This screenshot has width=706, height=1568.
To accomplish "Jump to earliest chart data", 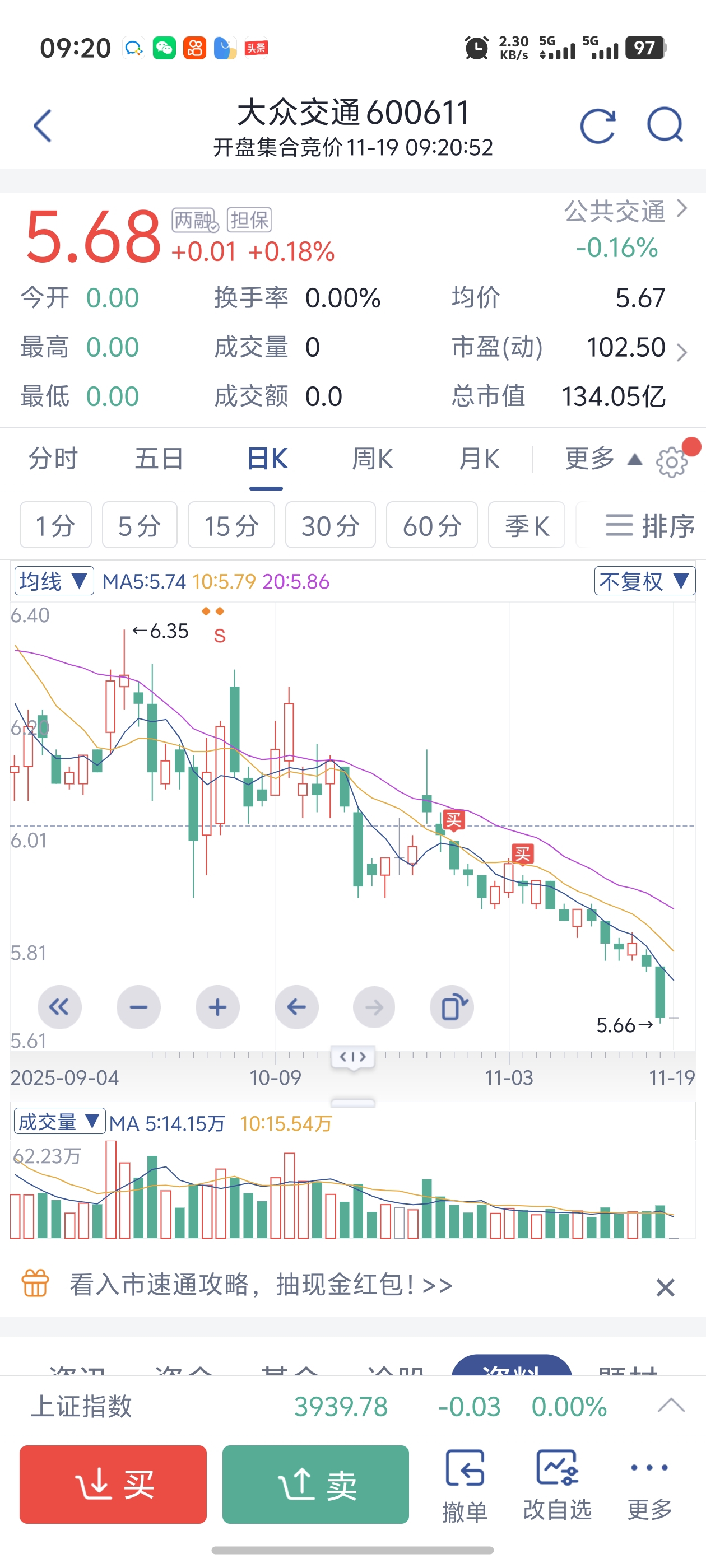I will (59, 1007).
